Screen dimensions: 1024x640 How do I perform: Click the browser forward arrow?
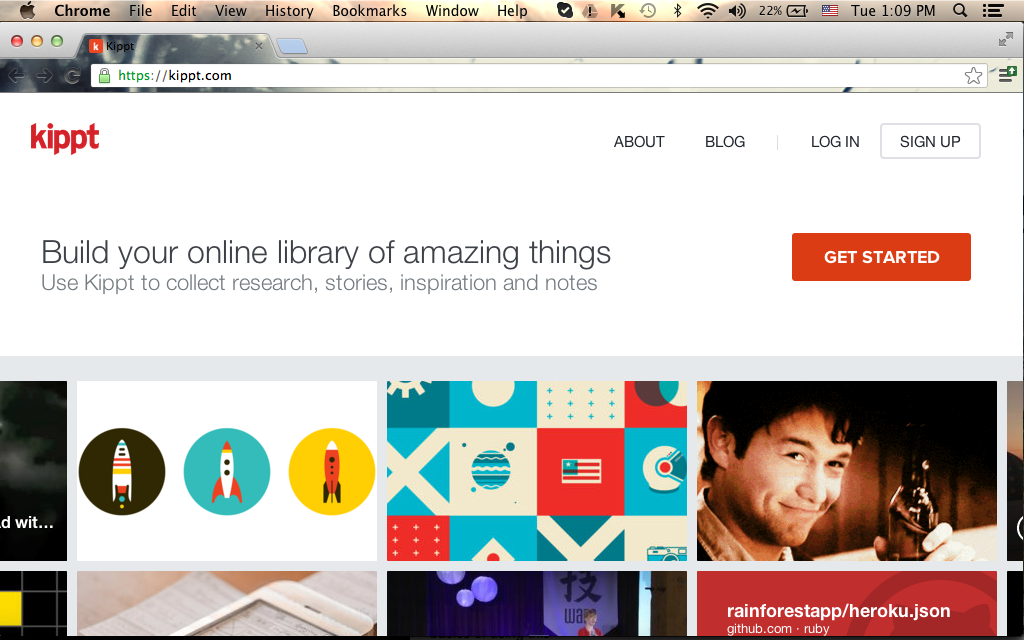44,76
